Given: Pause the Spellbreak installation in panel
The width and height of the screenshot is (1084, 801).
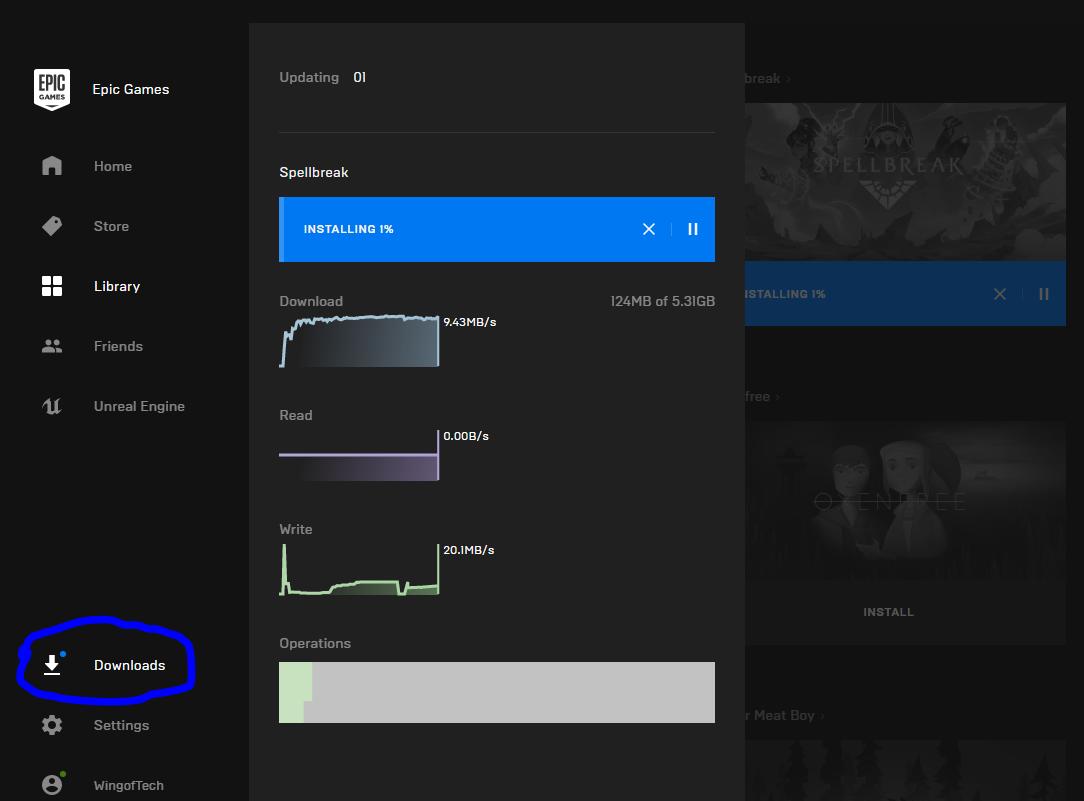Looking at the screenshot, I should [x=693, y=229].
